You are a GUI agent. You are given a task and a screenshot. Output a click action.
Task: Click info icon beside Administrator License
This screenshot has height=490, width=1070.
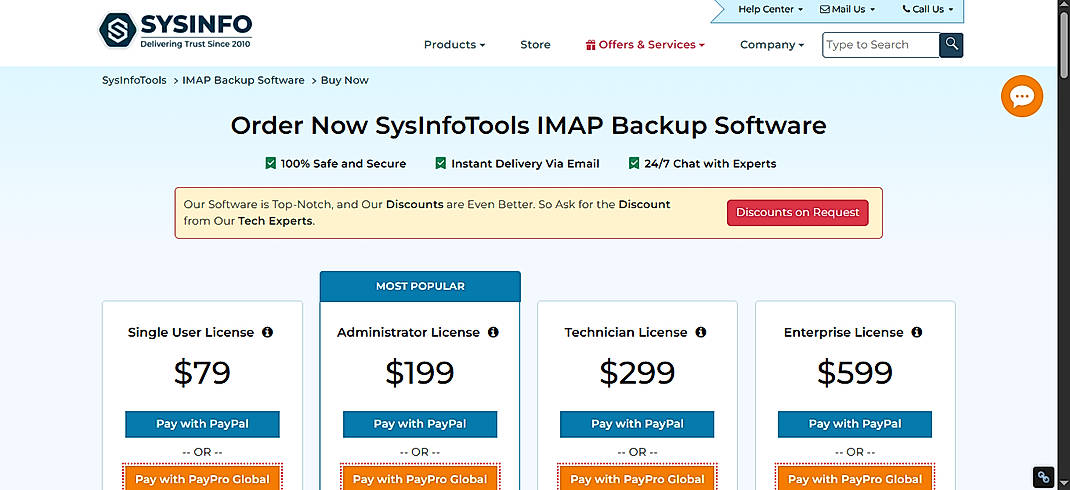(x=493, y=332)
